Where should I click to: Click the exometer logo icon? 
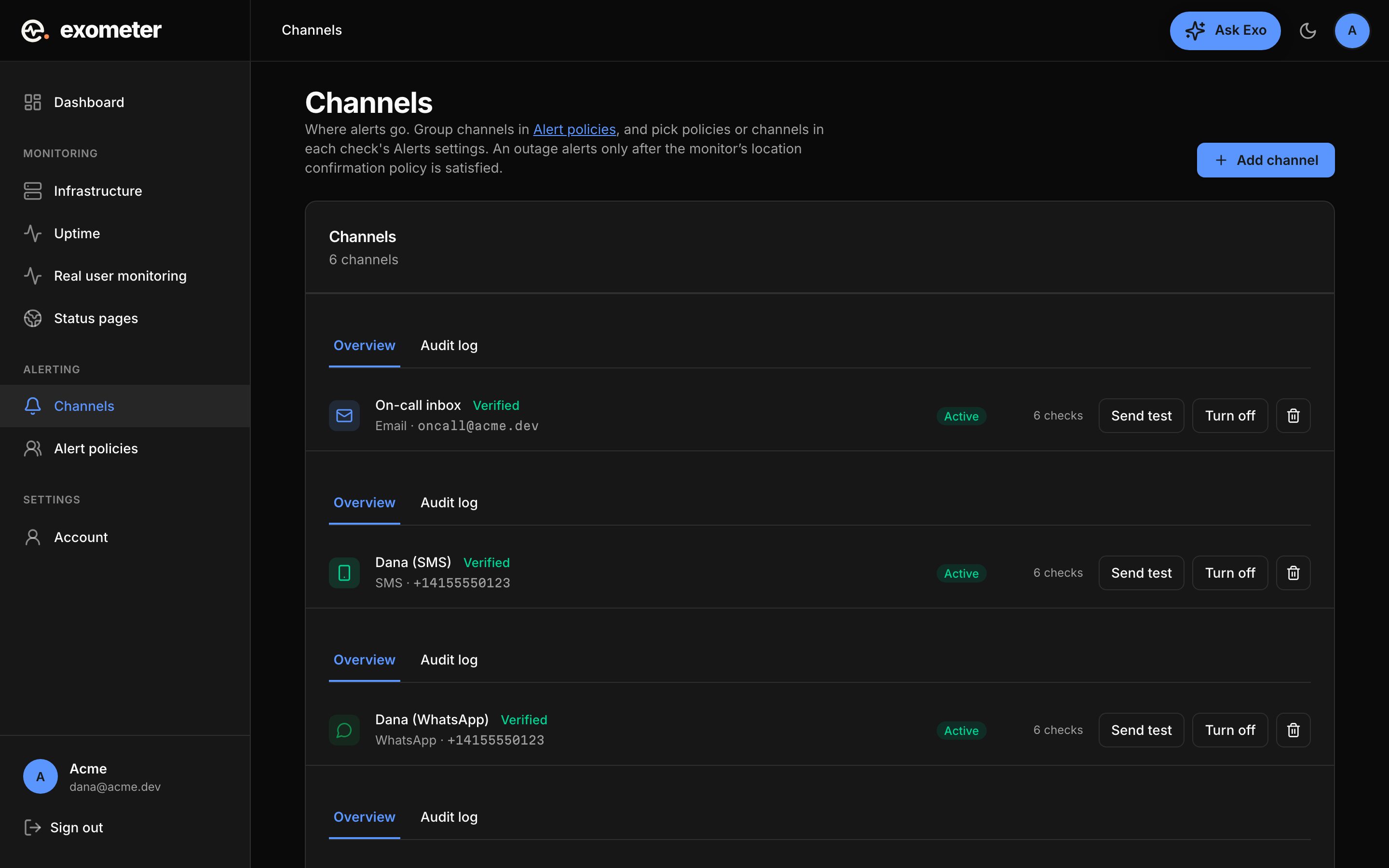coord(34,30)
